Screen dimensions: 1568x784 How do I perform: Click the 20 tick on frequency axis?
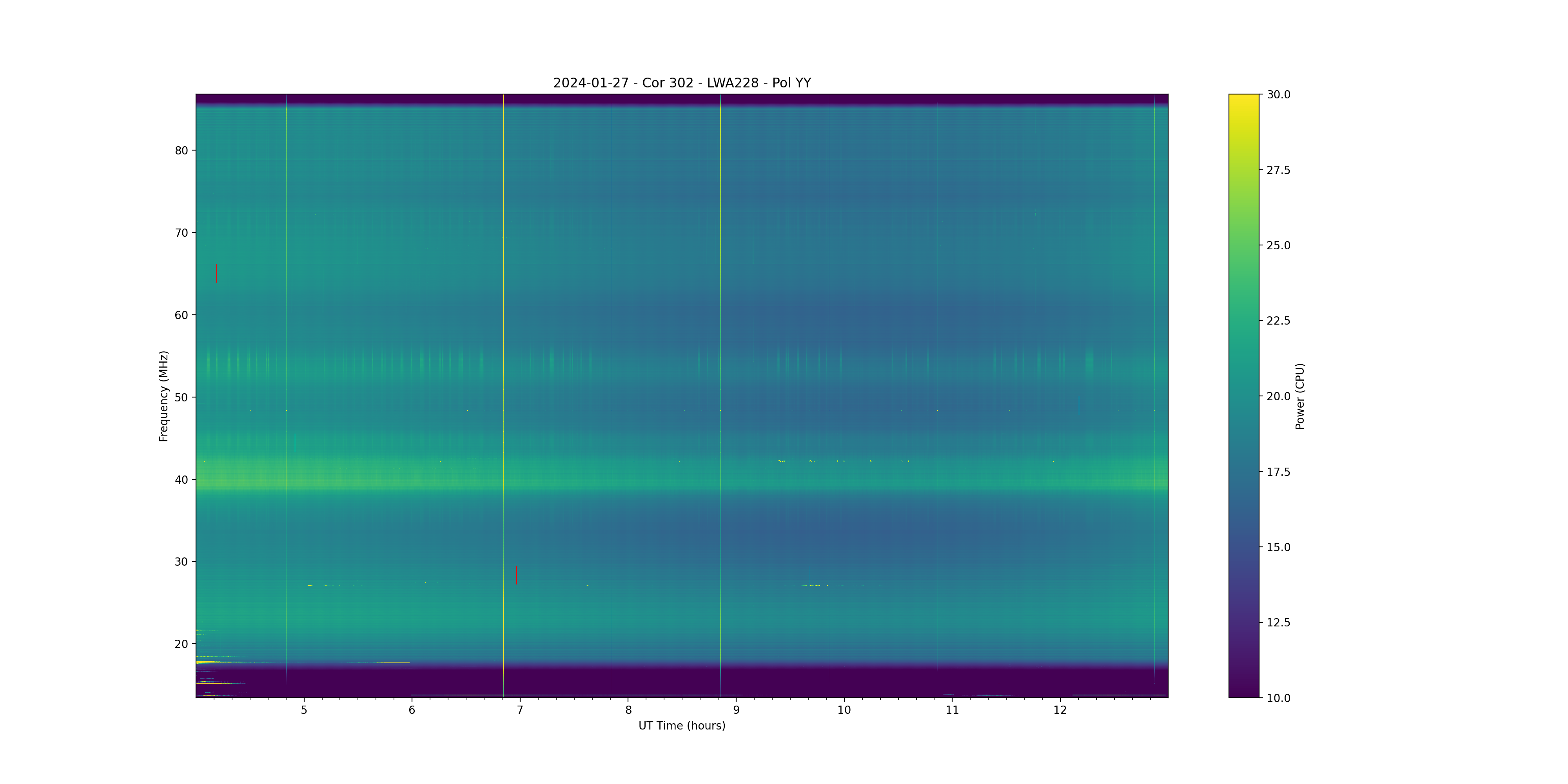click(x=181, y=644)
